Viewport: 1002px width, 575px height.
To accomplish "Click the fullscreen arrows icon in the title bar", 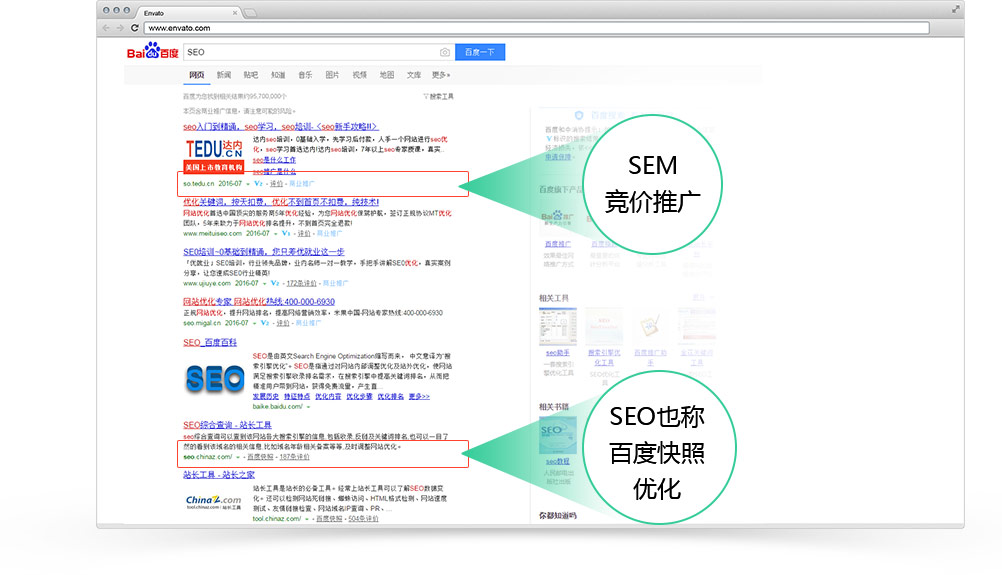I will [955, 9].
